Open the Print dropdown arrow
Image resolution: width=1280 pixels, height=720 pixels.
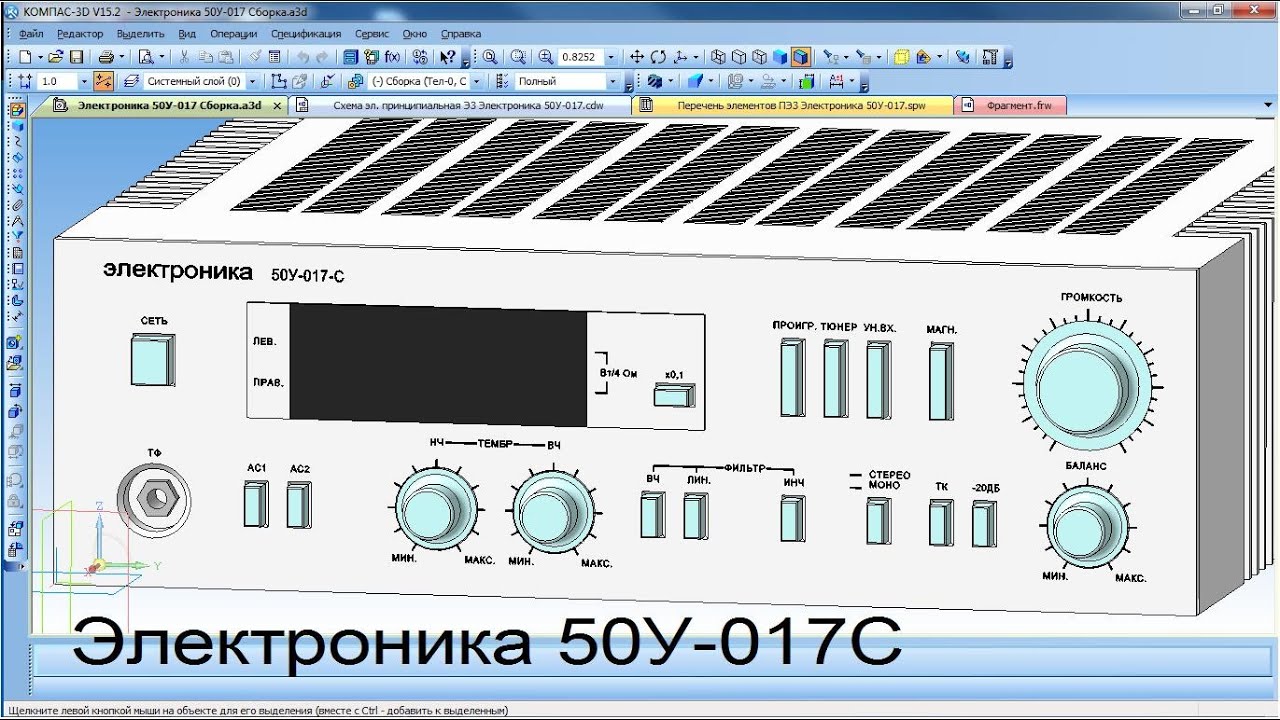click(120, 57)
